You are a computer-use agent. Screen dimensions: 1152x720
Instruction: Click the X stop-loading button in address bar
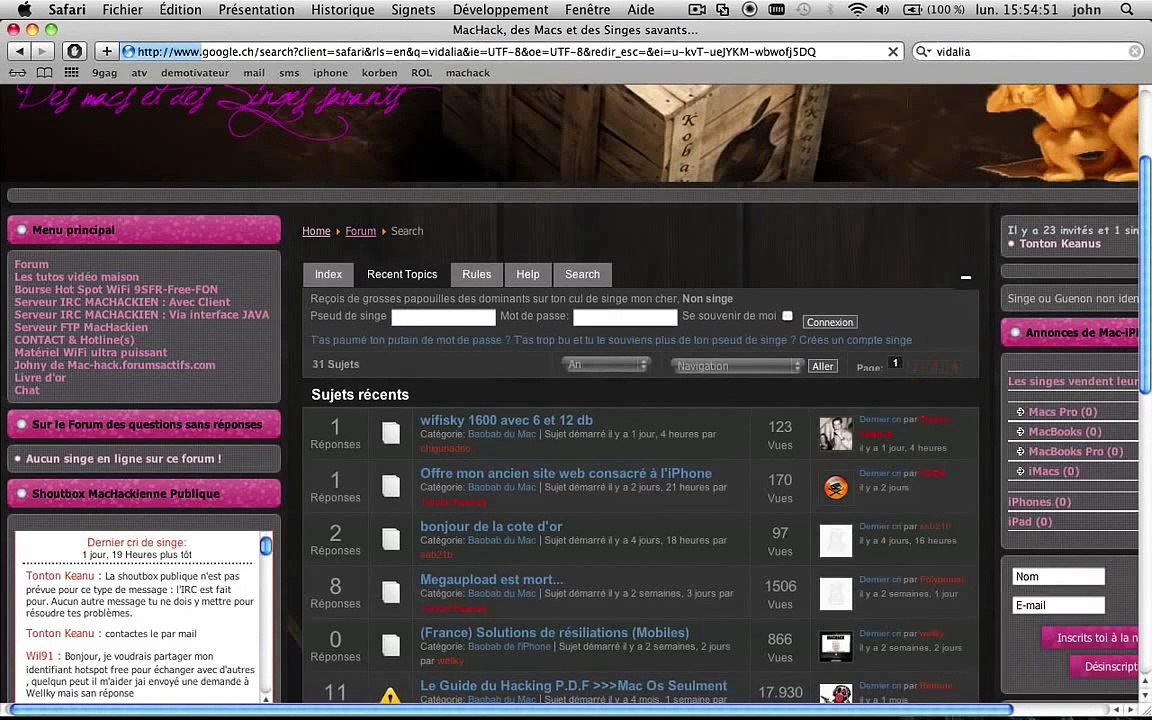click(x=893, y=51)
